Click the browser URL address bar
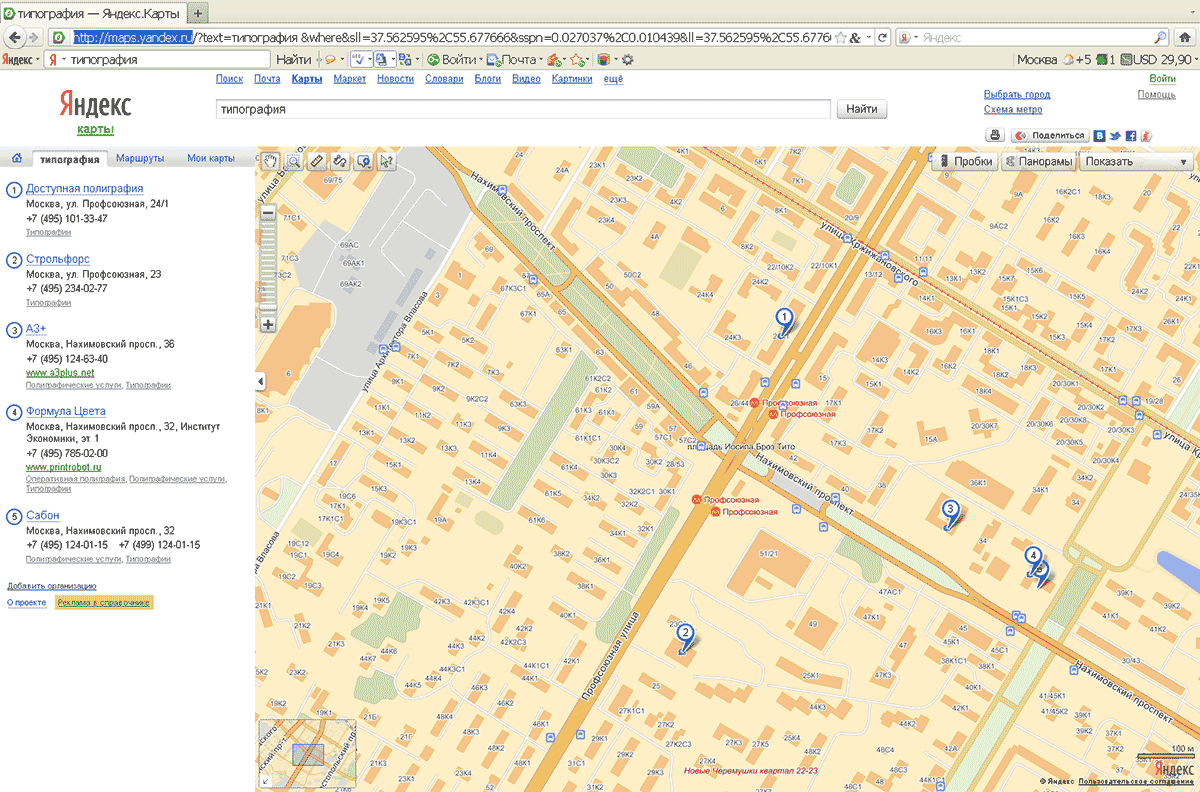 pyautogui.click(x=450, y=37)
